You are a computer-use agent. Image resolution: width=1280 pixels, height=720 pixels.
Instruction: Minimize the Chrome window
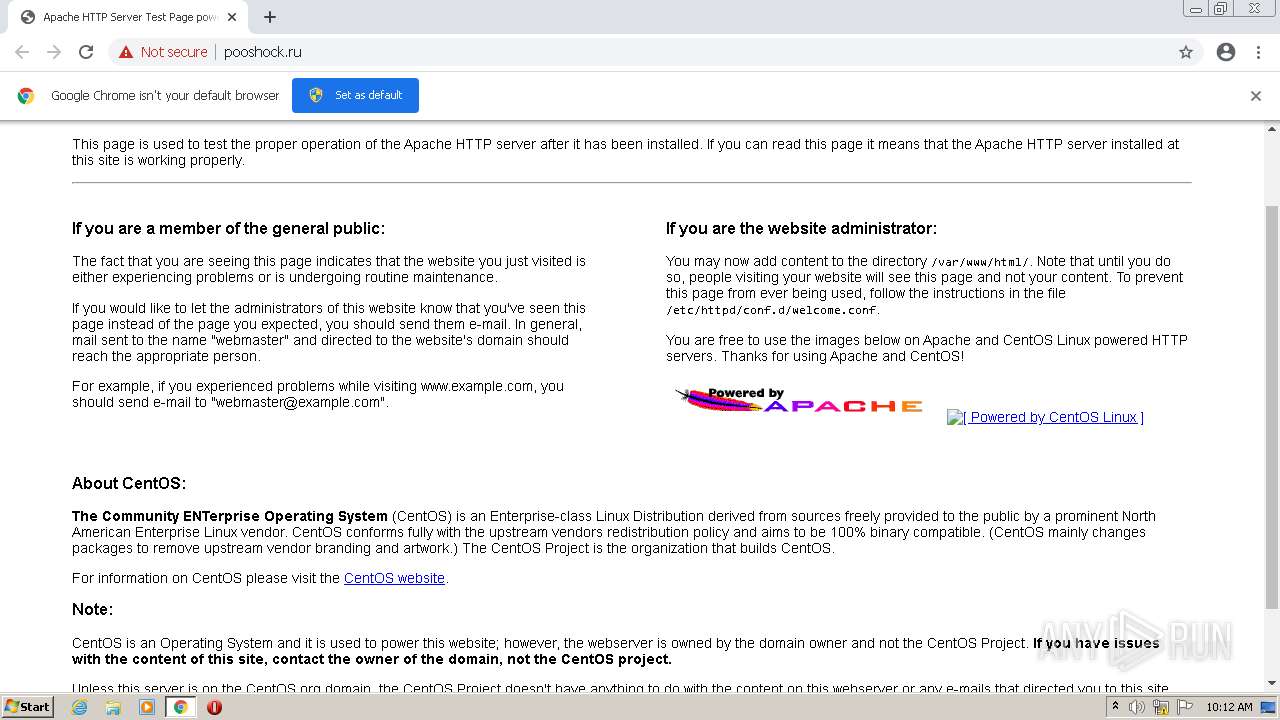click(1196, 8)
